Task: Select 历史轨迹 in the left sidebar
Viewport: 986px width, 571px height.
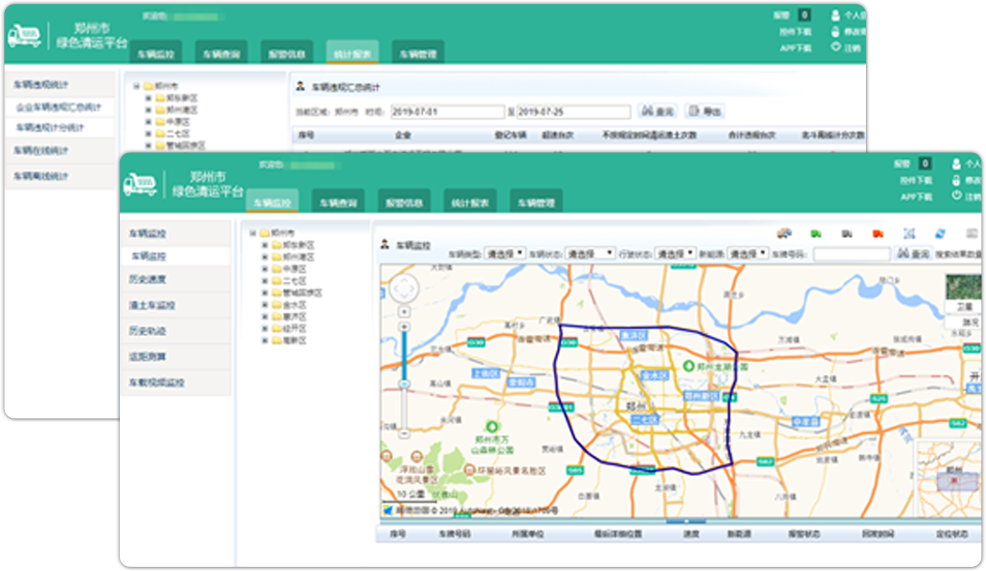Action: [148, 330]
